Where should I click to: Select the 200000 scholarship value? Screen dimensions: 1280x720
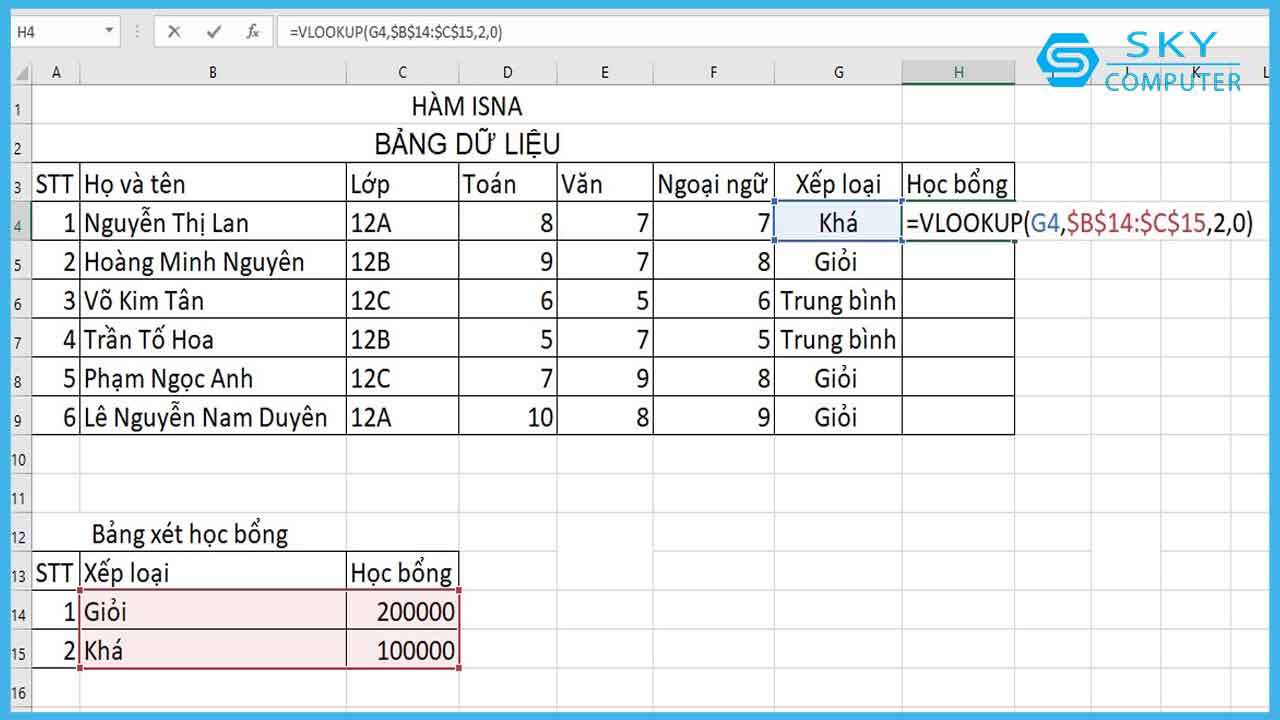(402, 612)
